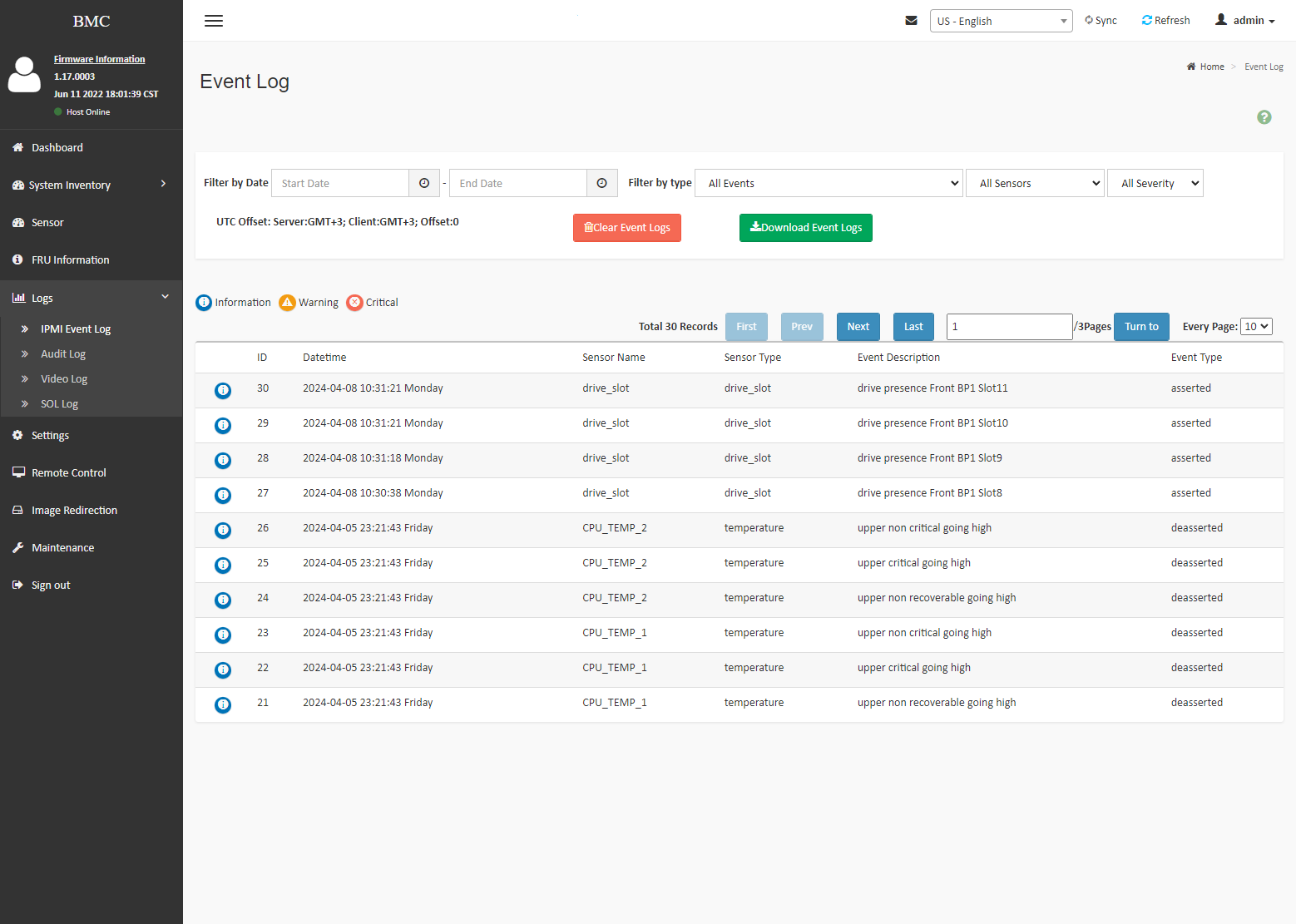Viewport: 1296px width, 924px height.
Task: Expand the System Inventory menu
Action: tap(91, 185)
